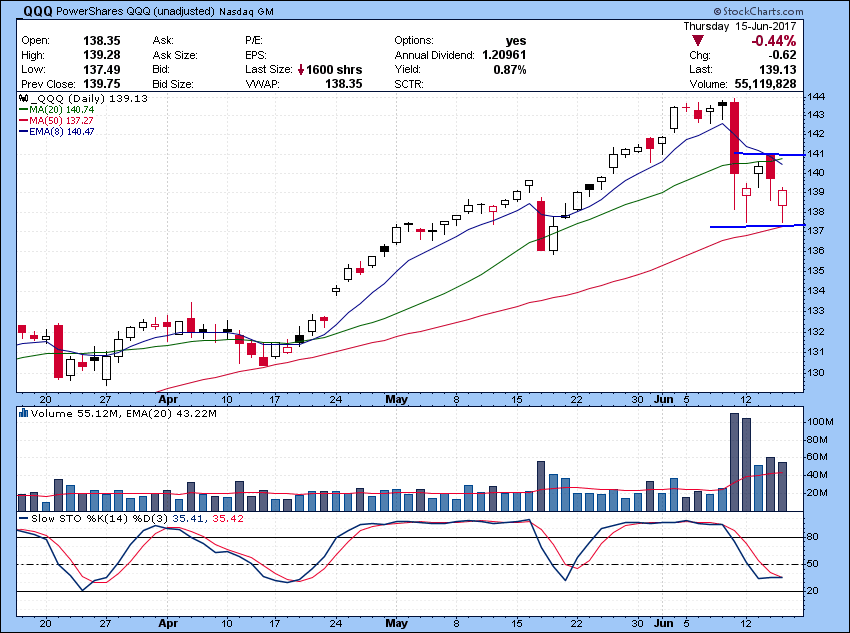Select the 'PowerShares QQQ (unadjusted)' title text
The height and width of the screenshot is (633, 850).
136,11
